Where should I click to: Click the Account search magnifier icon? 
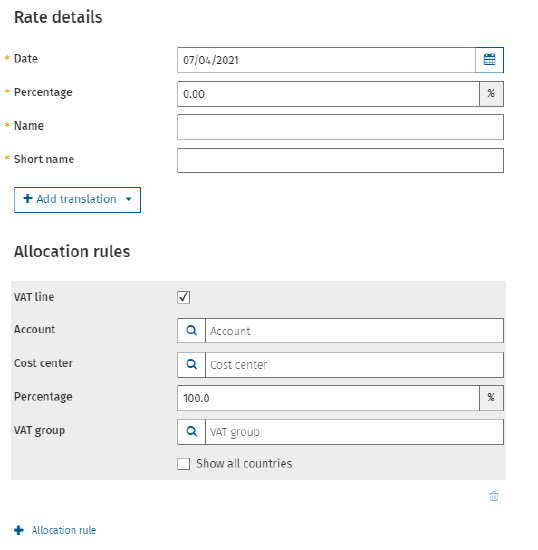(191, 330)
